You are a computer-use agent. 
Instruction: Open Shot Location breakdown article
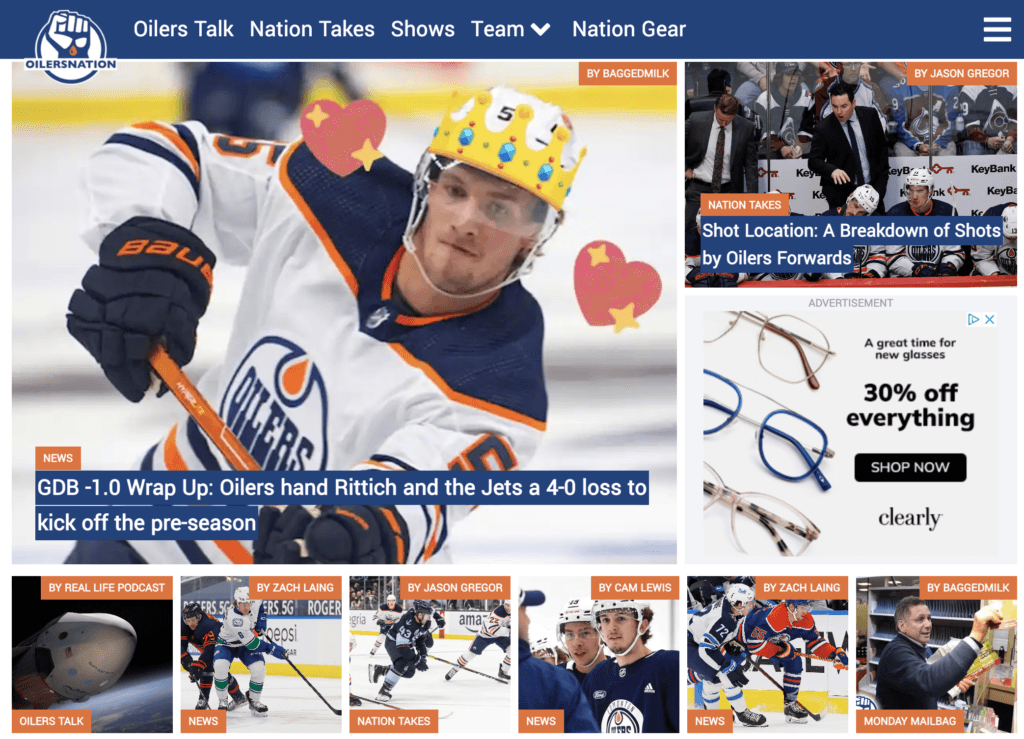click(851, 244)
